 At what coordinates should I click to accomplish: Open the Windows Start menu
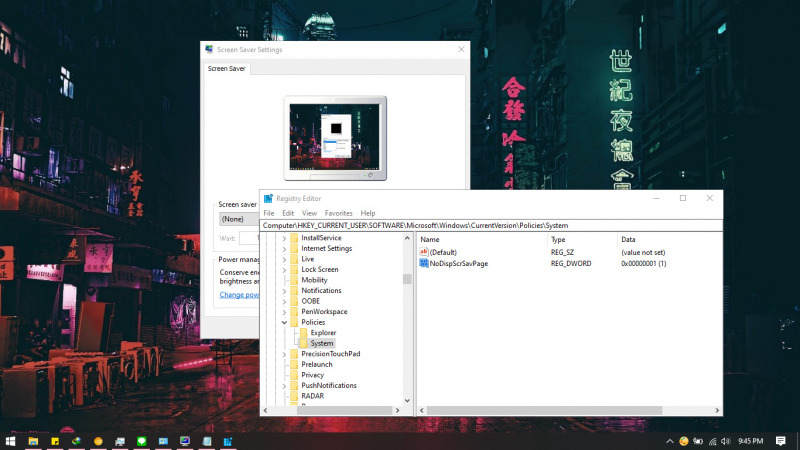point(10,441)
